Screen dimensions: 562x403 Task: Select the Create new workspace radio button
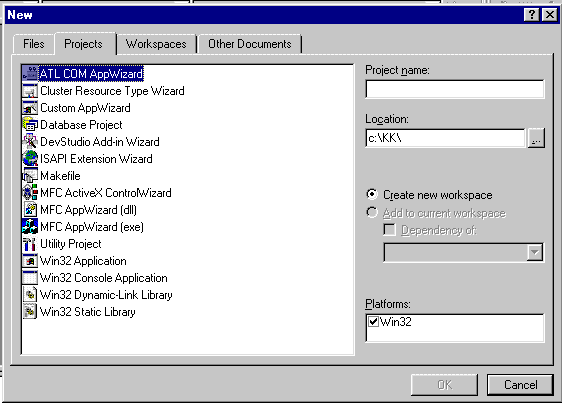(372, 194)
